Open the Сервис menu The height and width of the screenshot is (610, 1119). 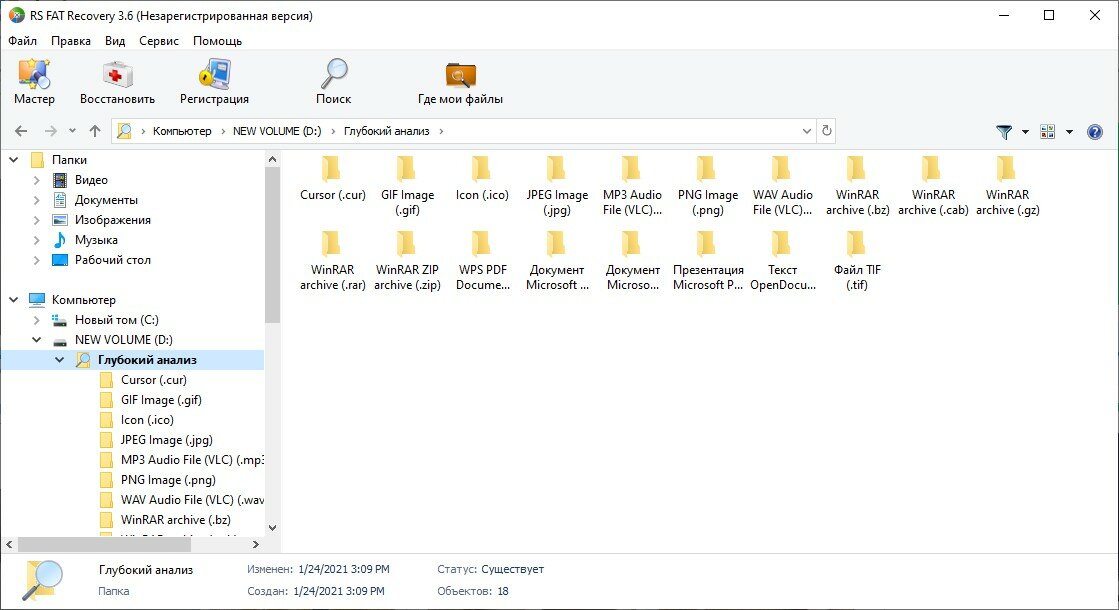[158, 41]
